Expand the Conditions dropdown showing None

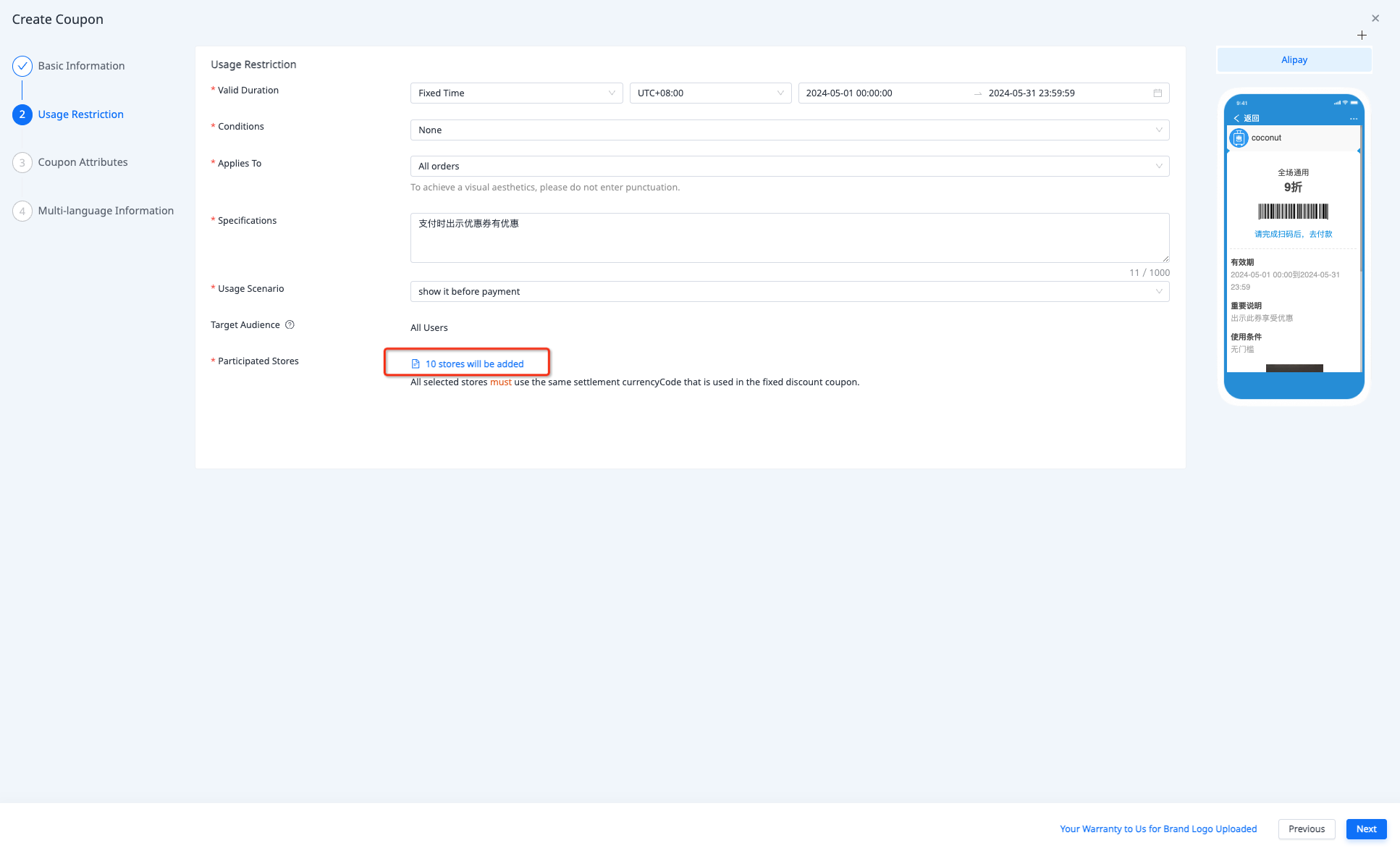click(x=789, y=130)
